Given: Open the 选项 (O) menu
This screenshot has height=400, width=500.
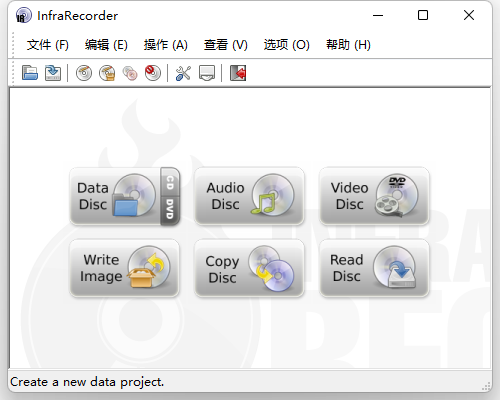Looking at the screenshot, I should click(x=287, y=45).
